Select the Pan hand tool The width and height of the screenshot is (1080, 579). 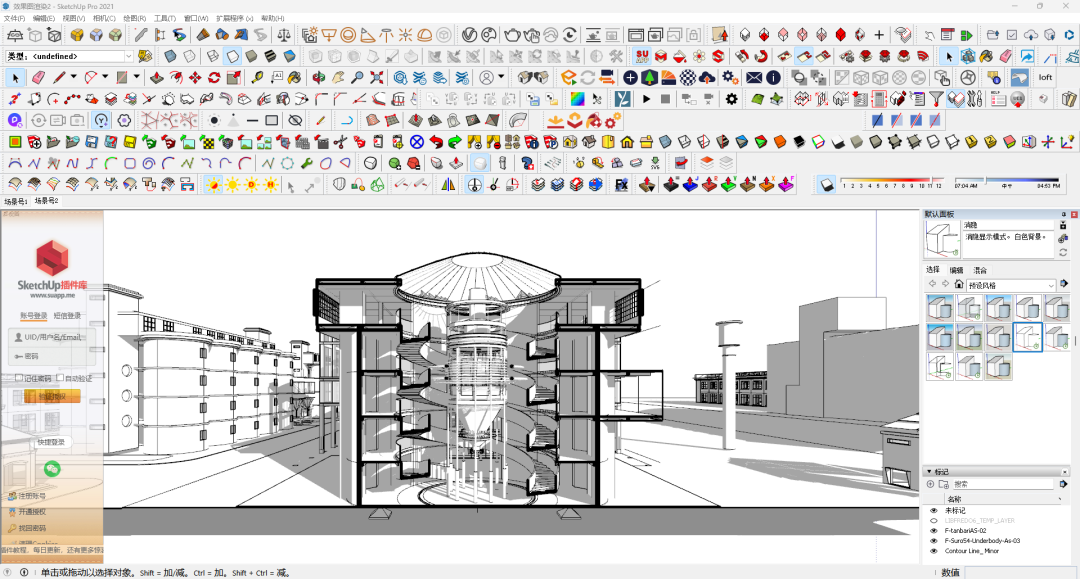pos(338,78)
